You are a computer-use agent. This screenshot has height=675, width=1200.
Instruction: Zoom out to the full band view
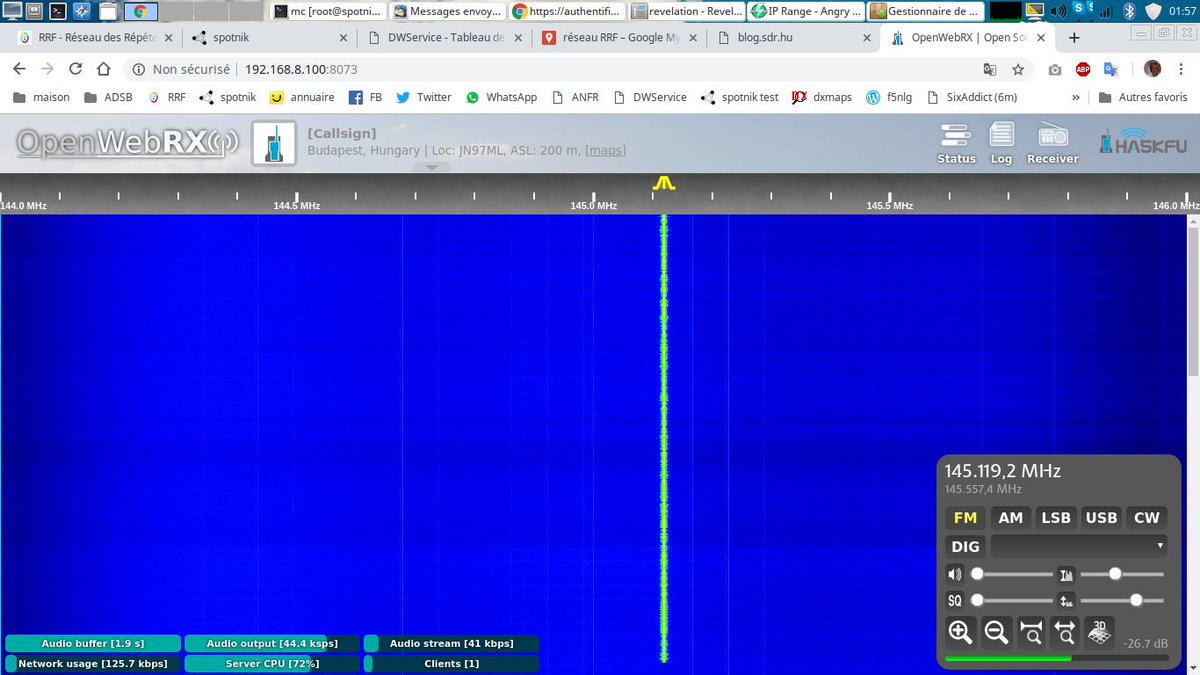coord(1064,632)
